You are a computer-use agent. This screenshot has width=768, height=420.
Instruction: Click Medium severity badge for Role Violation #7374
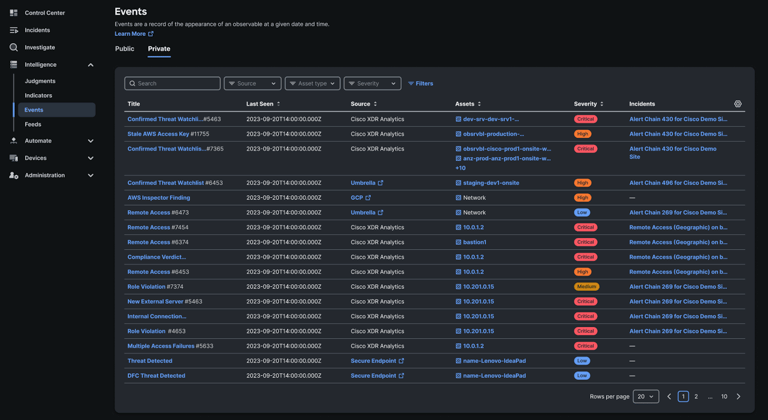point(586,287)
